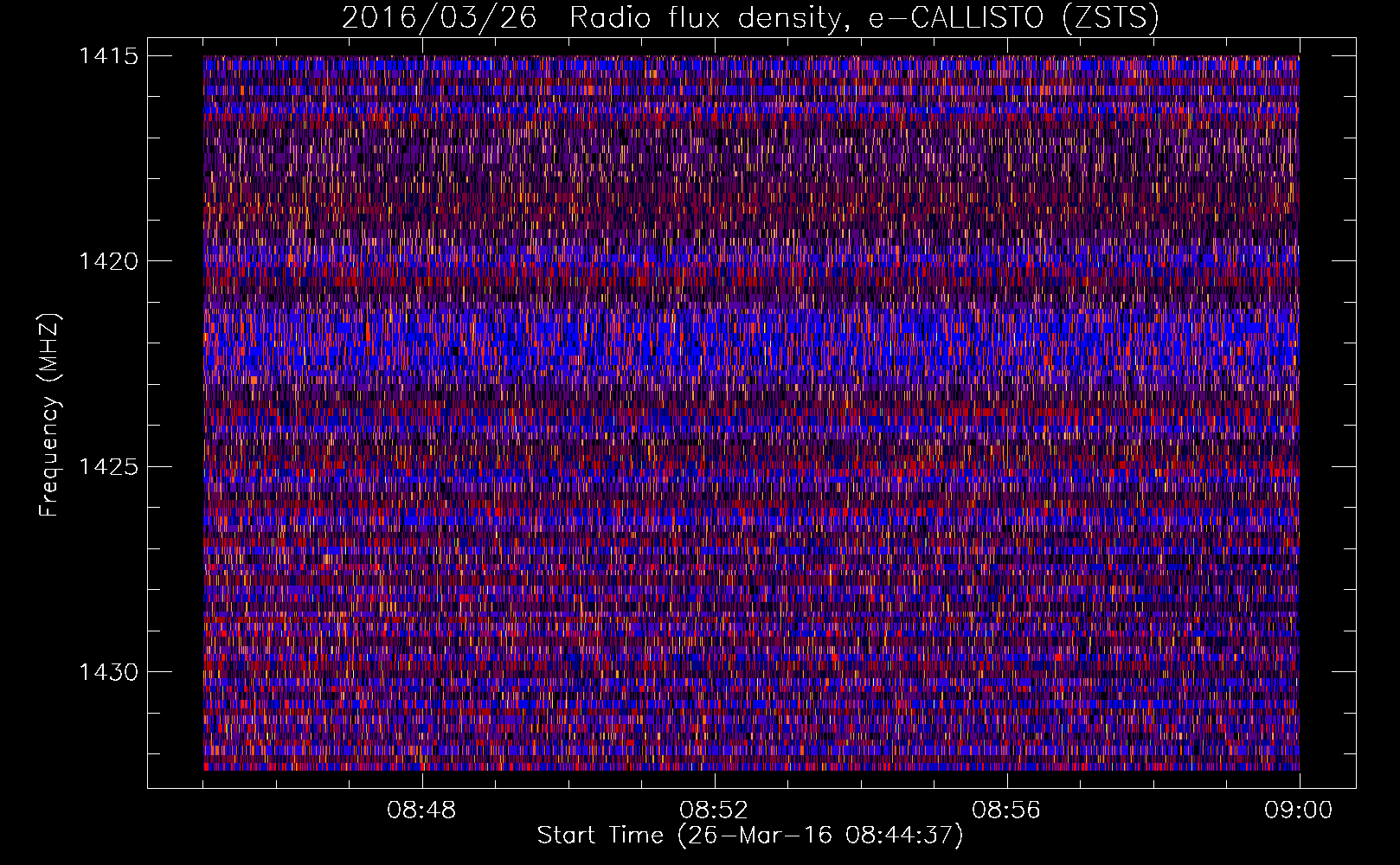This screenshot has height=865, width=1400.
Task: Select the 'Frequency (MHZ)' axis label
Action: click(x=49, y=415)
